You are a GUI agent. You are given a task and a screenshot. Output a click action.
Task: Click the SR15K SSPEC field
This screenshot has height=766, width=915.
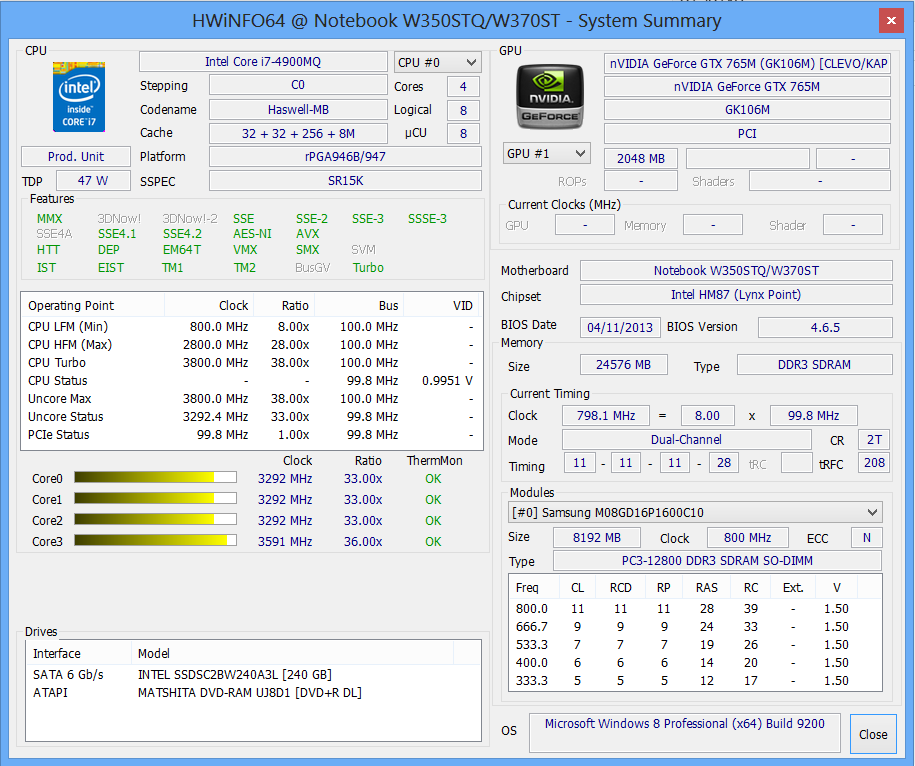(x=345, y=180)
